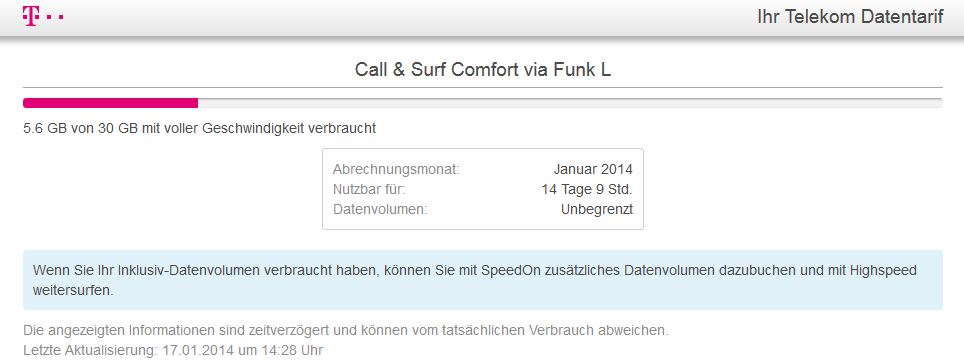Click the magenta filled part of usage bar

pos(111,103)
